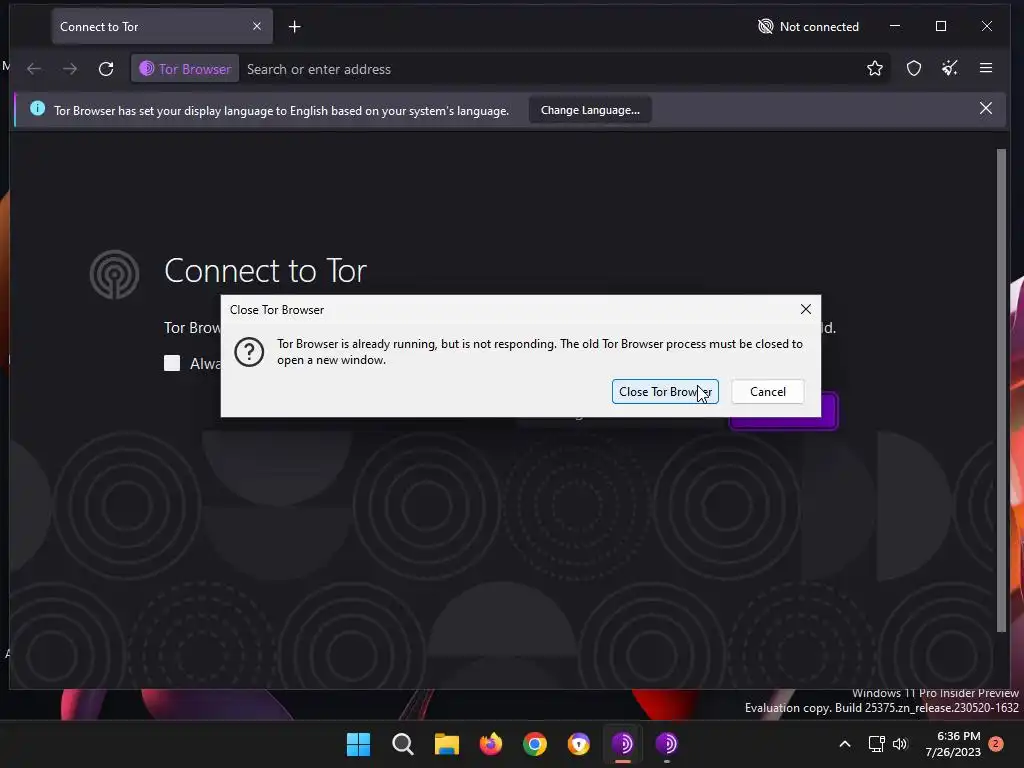This screenshot has width=1024, height=768.
Task: Maximize the Tor Browser window
Action: tap(940, 26)
